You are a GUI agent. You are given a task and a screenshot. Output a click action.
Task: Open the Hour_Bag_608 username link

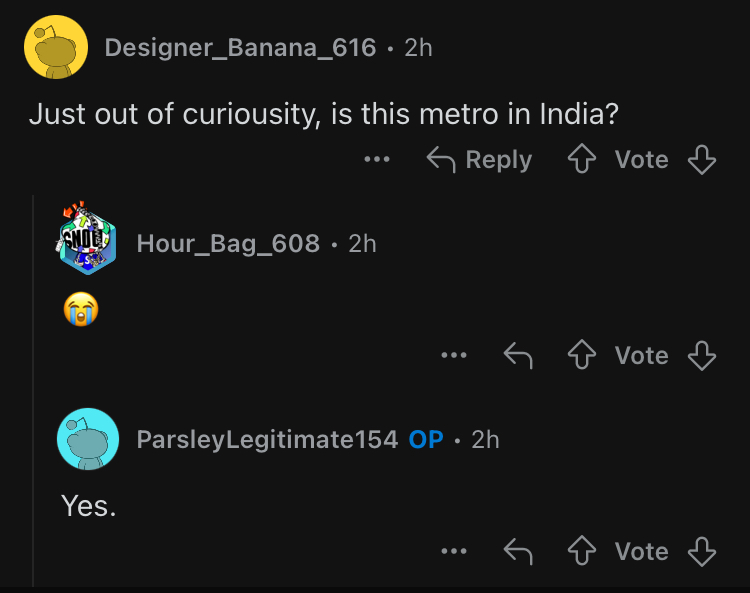pyautogui.click(x=228, y=243)
